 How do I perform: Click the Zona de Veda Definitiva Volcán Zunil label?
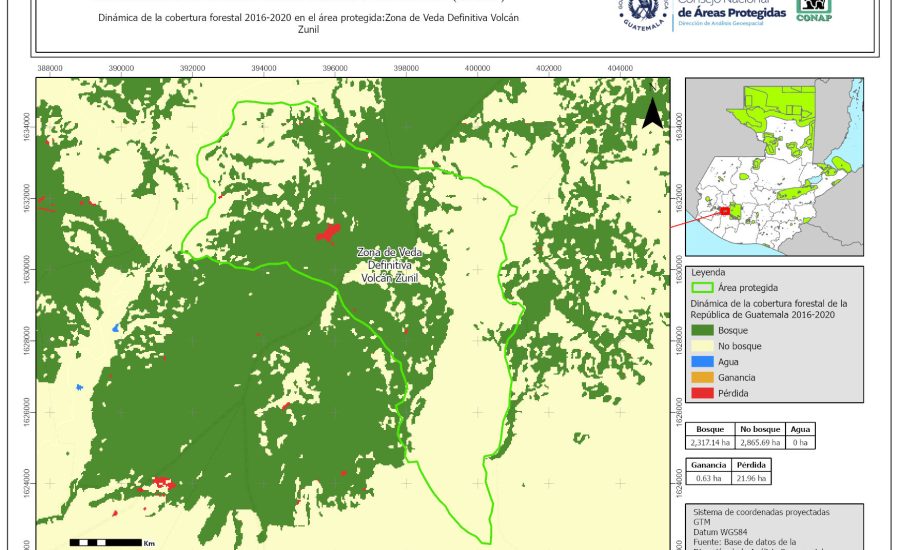386,265
